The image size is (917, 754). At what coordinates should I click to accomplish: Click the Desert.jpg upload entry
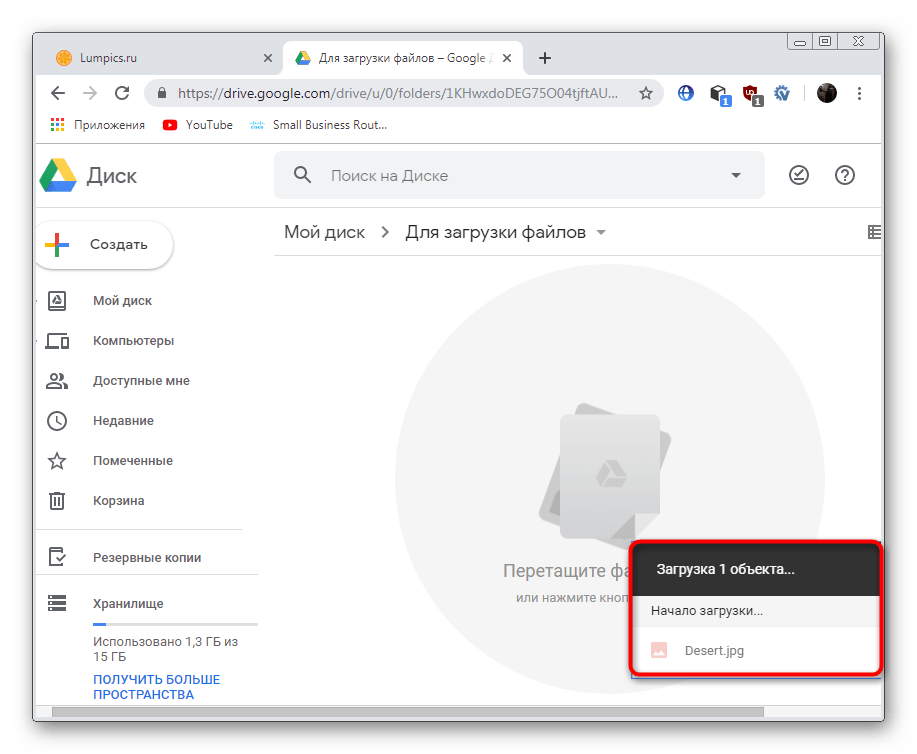[756, 650]
